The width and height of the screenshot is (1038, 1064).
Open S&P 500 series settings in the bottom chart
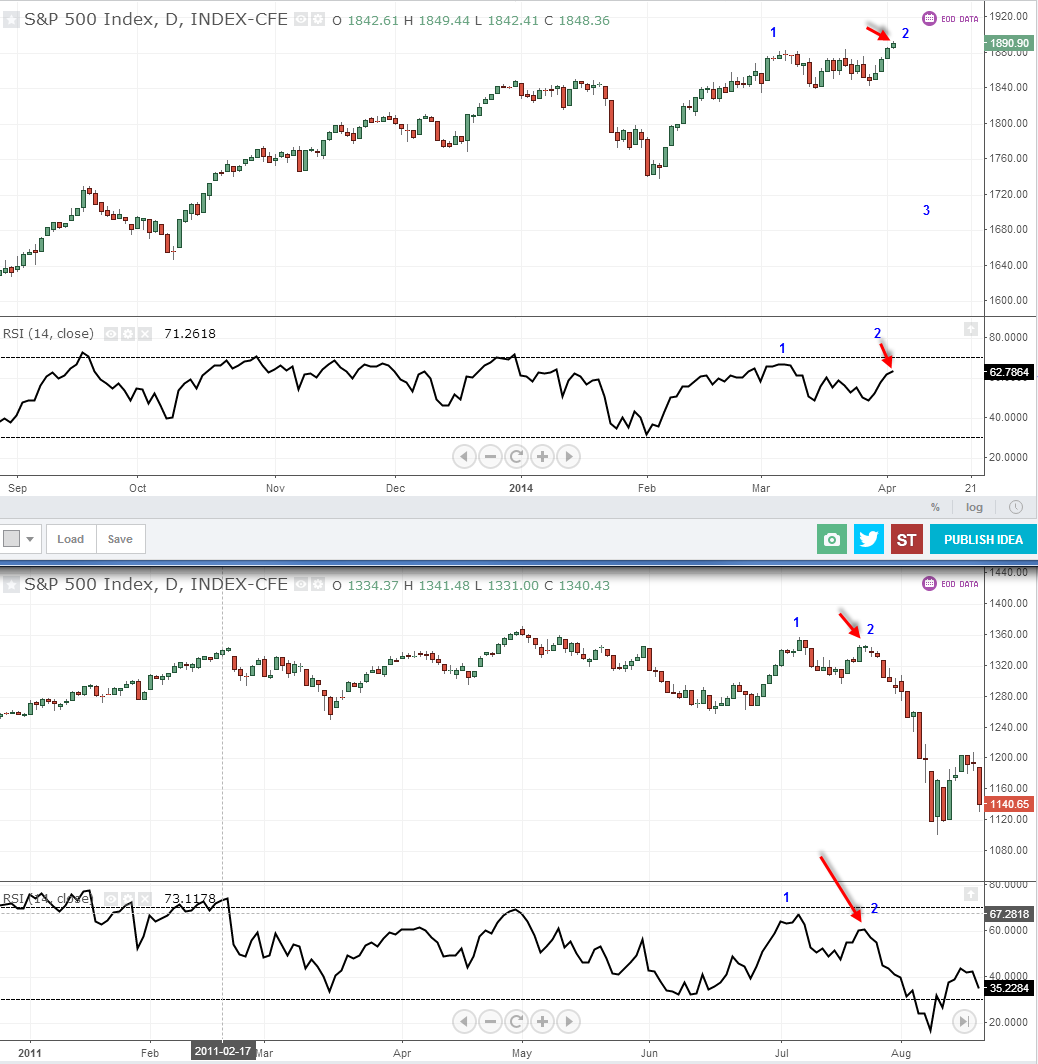318,584
